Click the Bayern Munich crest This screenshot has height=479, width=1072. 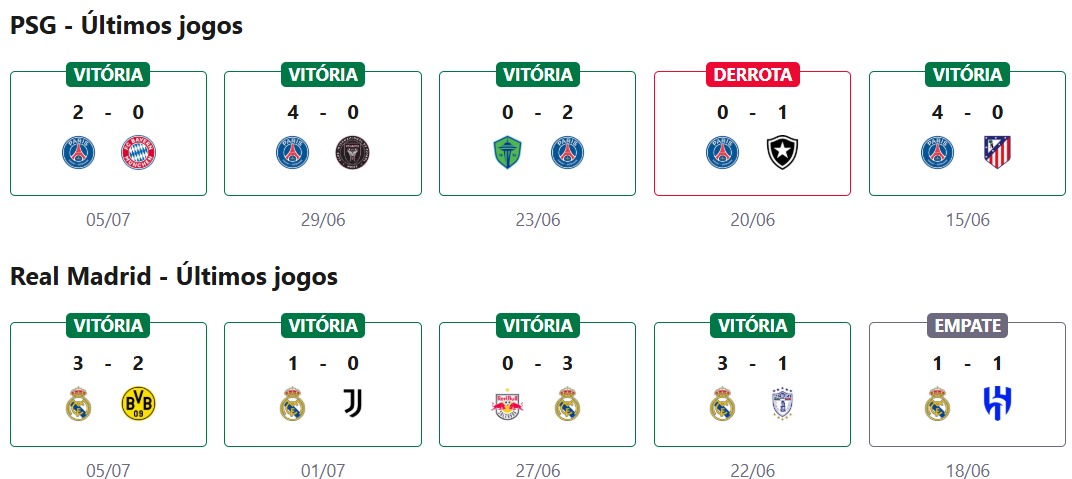(x=138, y=152)
